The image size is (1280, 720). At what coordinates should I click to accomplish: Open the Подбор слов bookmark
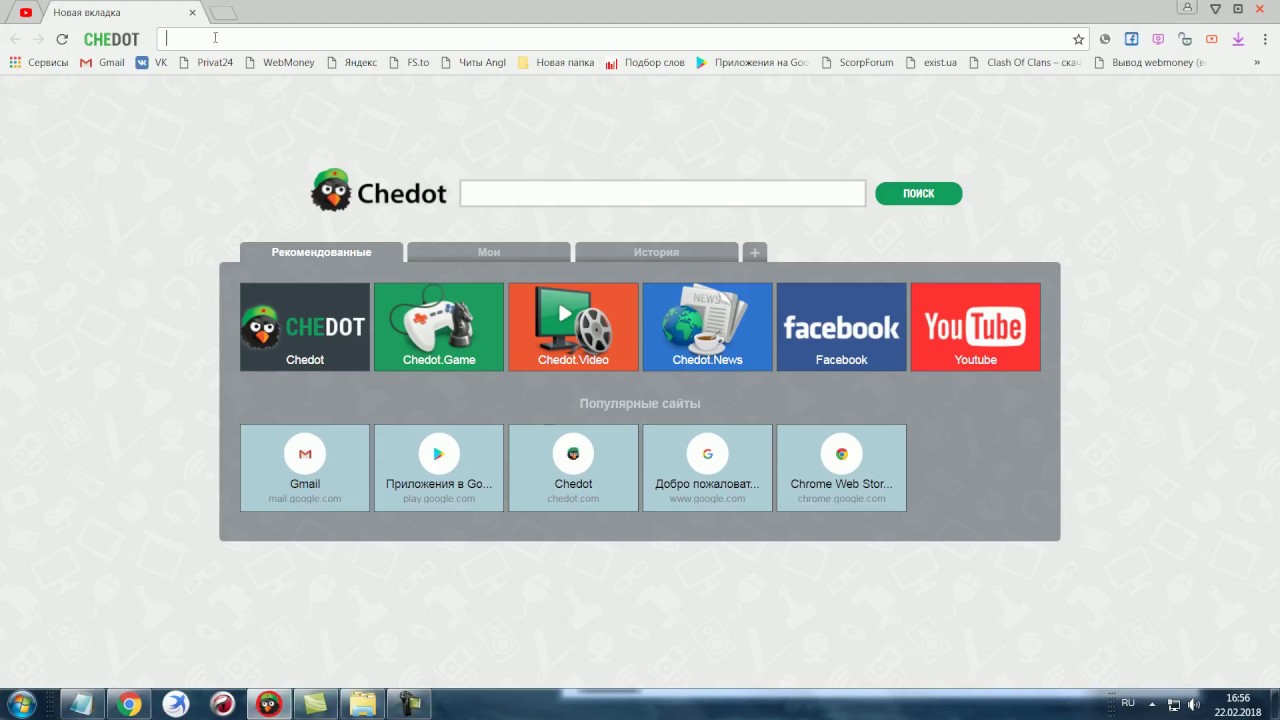tap(645, 62)
